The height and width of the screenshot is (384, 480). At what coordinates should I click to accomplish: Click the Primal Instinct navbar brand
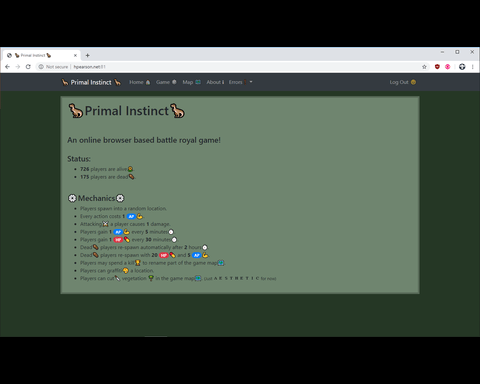tap(91, 82)
